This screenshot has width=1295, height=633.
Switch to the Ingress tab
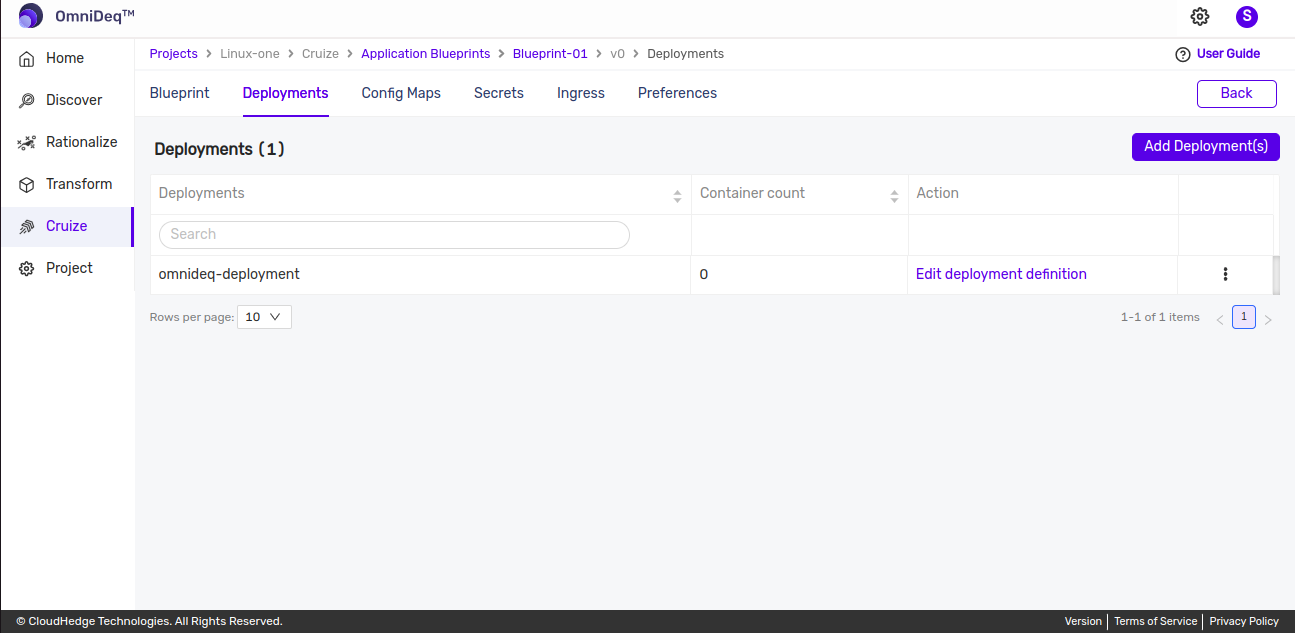click(581, 93)
